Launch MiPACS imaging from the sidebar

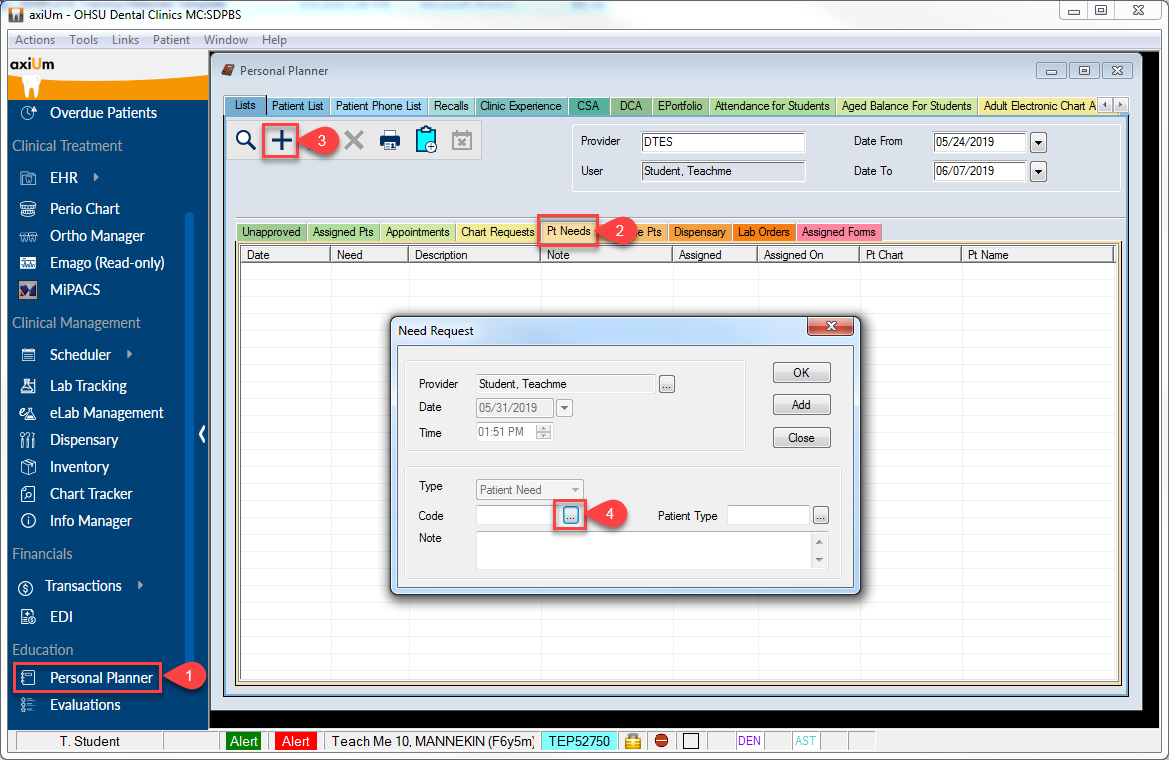(x=75, y=289)
